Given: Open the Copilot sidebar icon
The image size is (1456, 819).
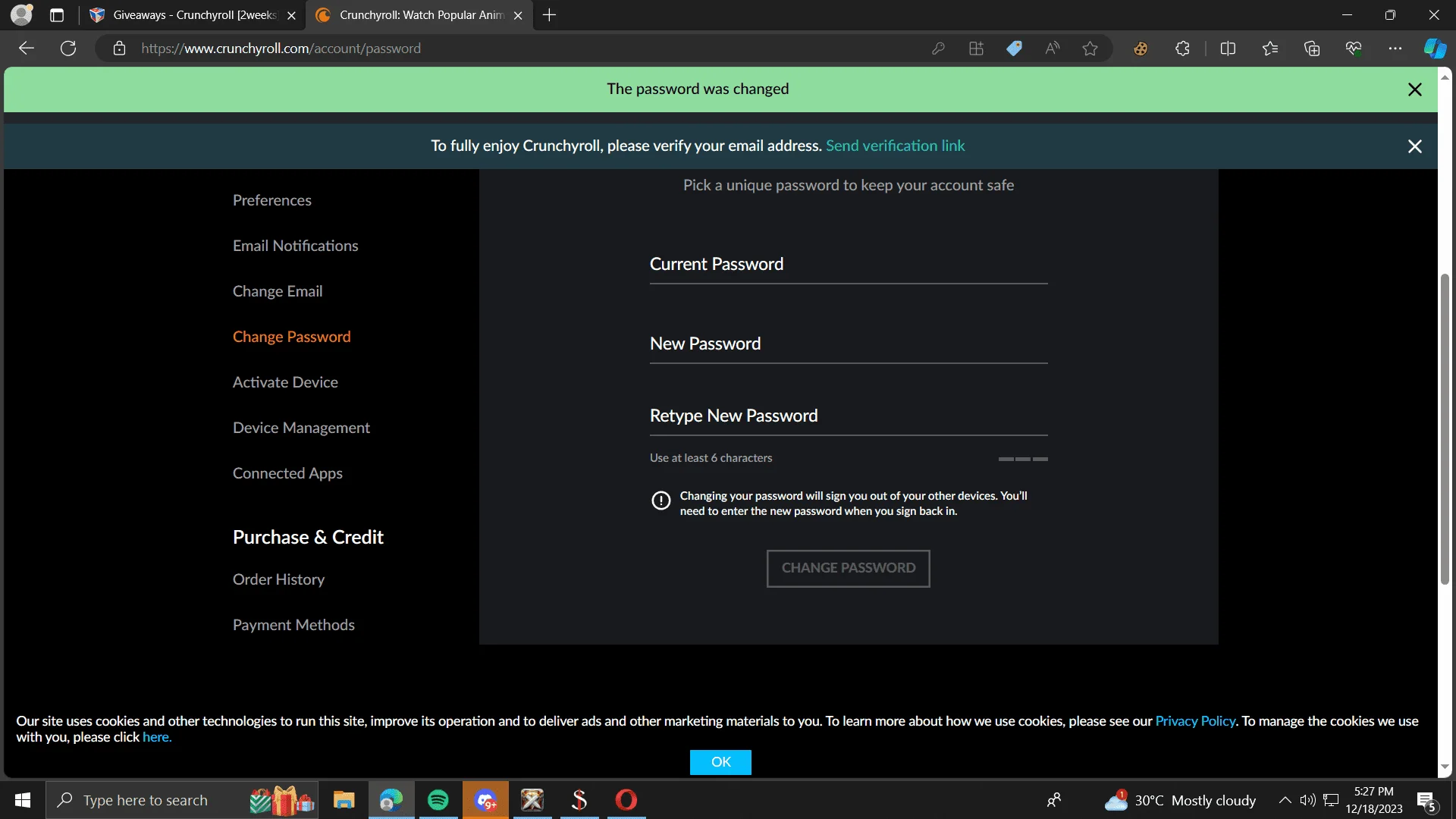Looking at the screenshot, I should tap(1435, 49).
